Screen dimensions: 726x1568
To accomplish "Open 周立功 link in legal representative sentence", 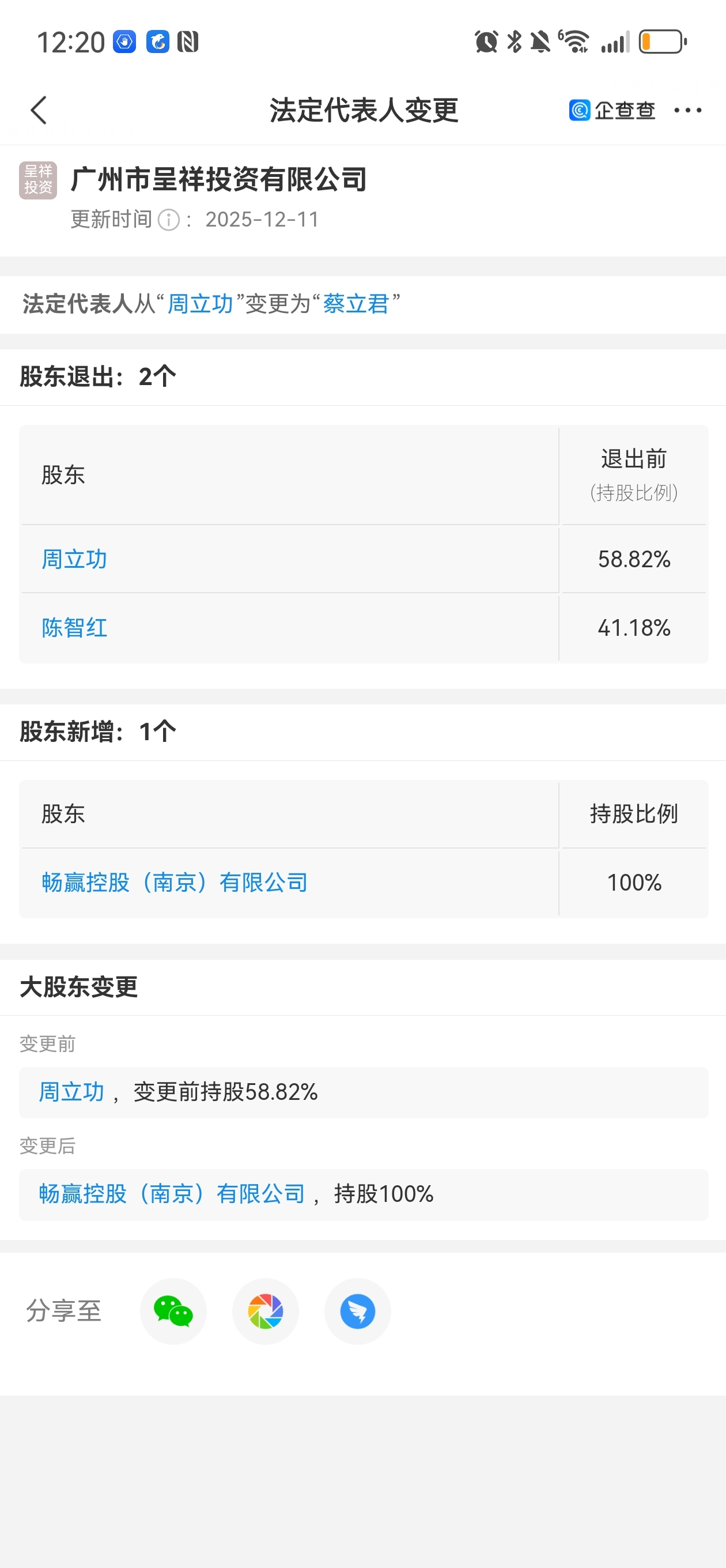I will pos(200,304).
